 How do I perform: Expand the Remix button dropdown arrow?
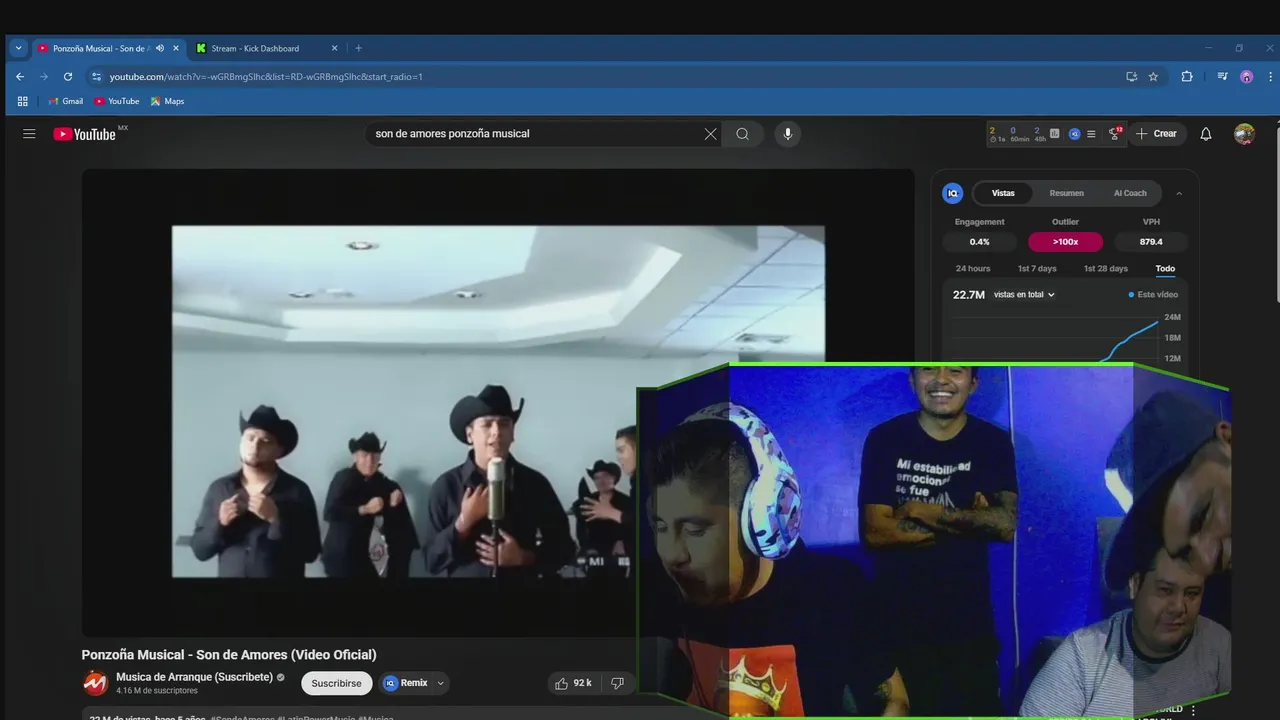pos(440,683)
